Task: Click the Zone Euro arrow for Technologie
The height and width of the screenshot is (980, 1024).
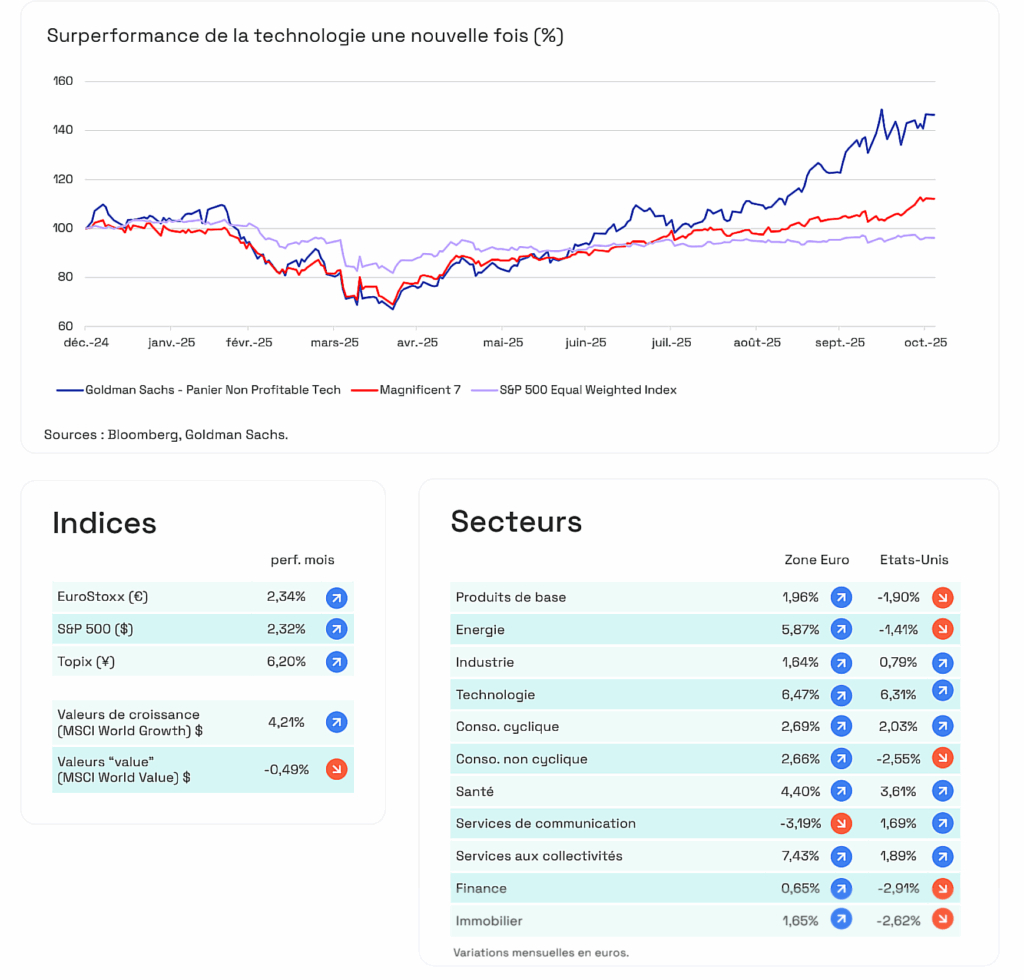Action: tap(841, 695)
